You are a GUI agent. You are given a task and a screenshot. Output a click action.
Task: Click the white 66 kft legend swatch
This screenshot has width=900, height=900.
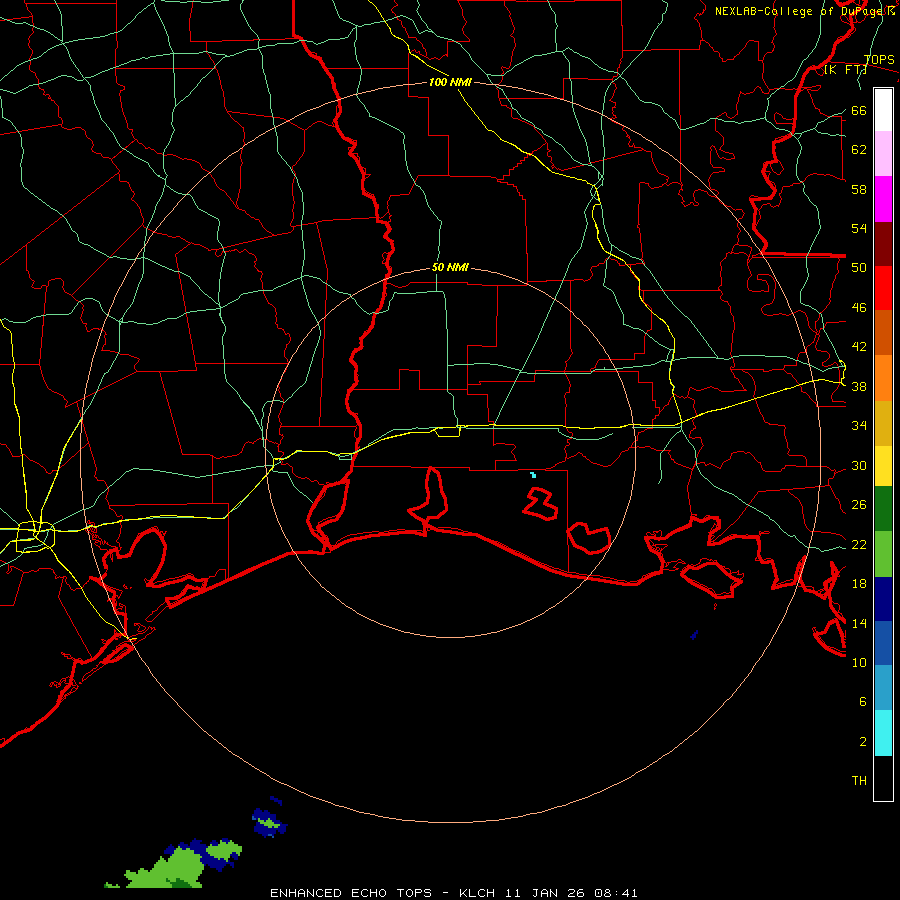click(883, 110)
